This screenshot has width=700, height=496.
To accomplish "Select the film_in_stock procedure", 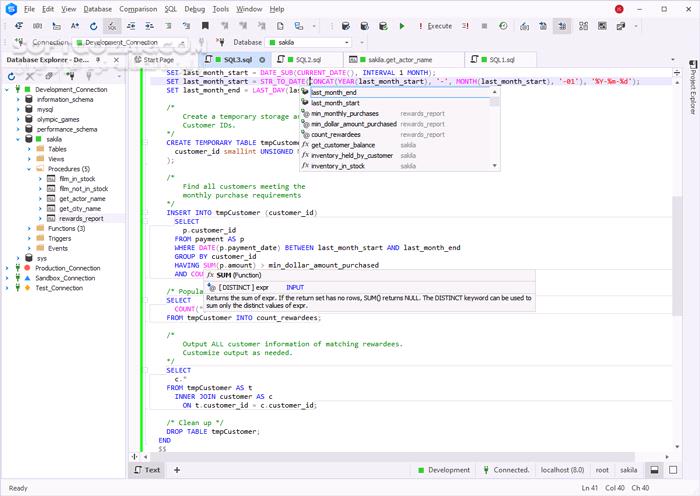I will coord(77,179).
